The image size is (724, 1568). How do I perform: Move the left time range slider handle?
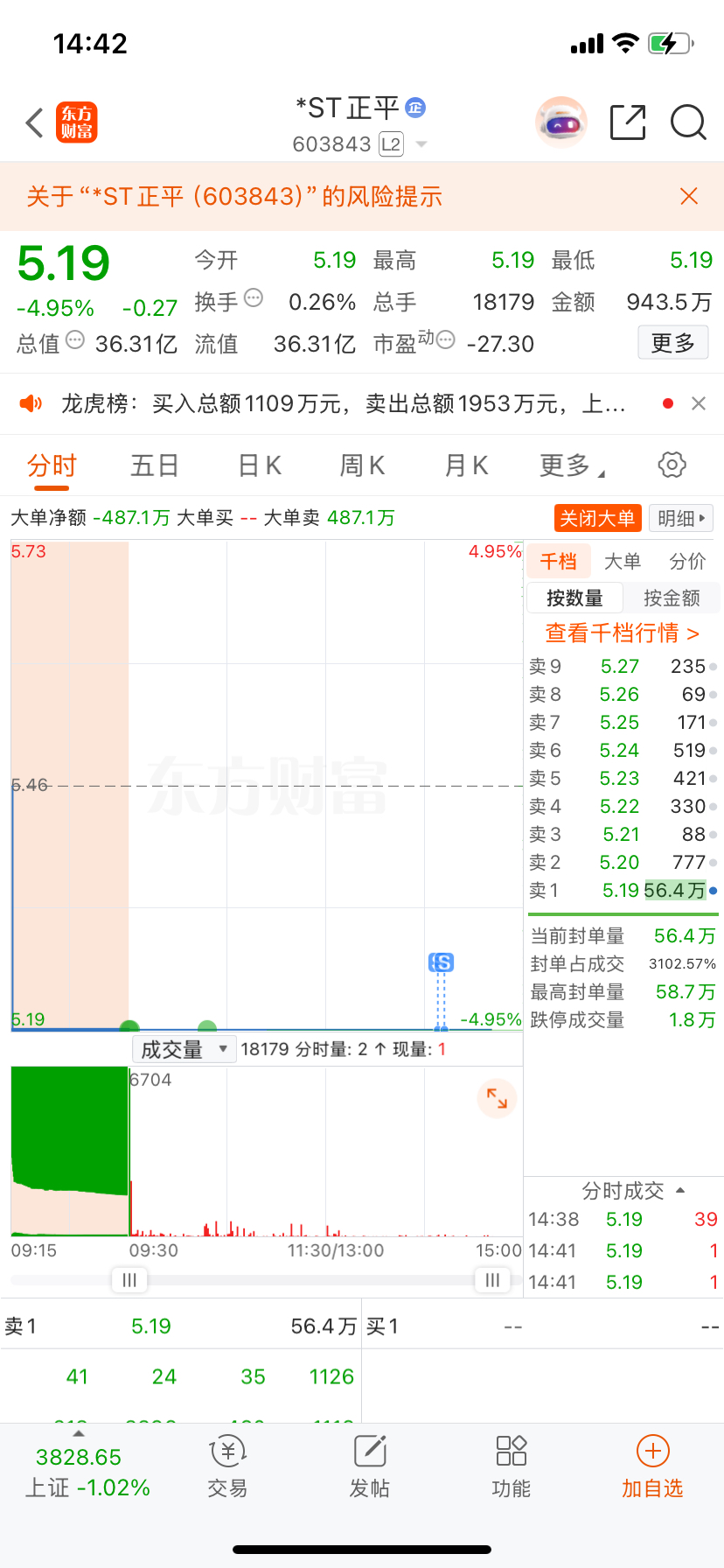[x=129, y=1280]
